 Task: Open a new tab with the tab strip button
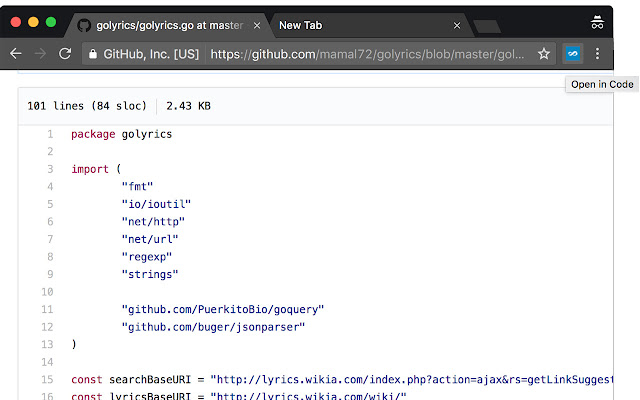tap(487, 27)
